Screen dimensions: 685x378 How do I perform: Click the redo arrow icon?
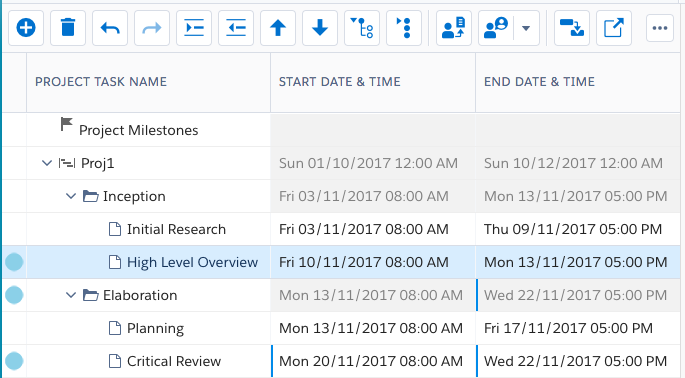[x=152, y=28]
